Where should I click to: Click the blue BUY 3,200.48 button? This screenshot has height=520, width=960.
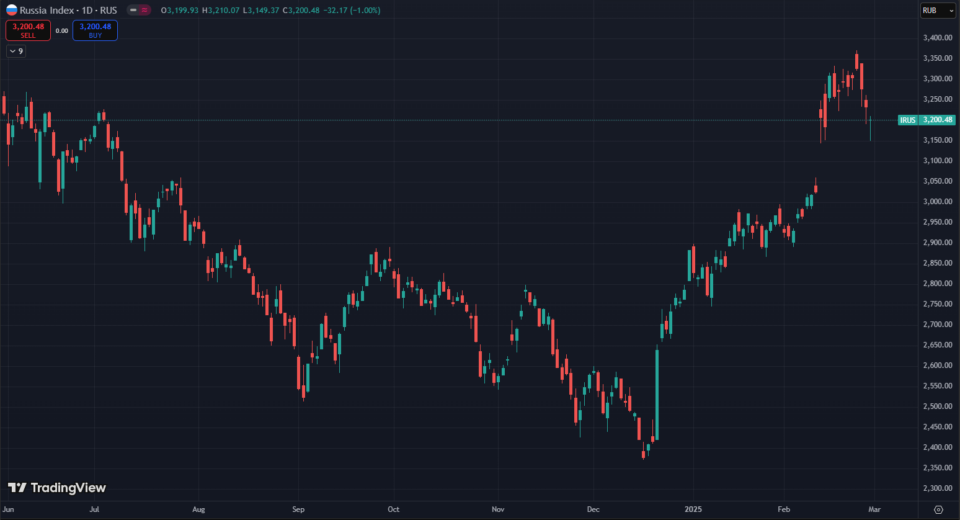coord(95,30)
